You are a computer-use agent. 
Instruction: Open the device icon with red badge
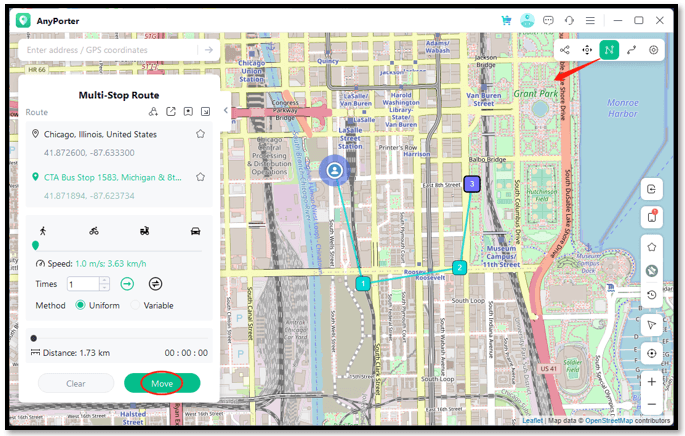point(652,217)
